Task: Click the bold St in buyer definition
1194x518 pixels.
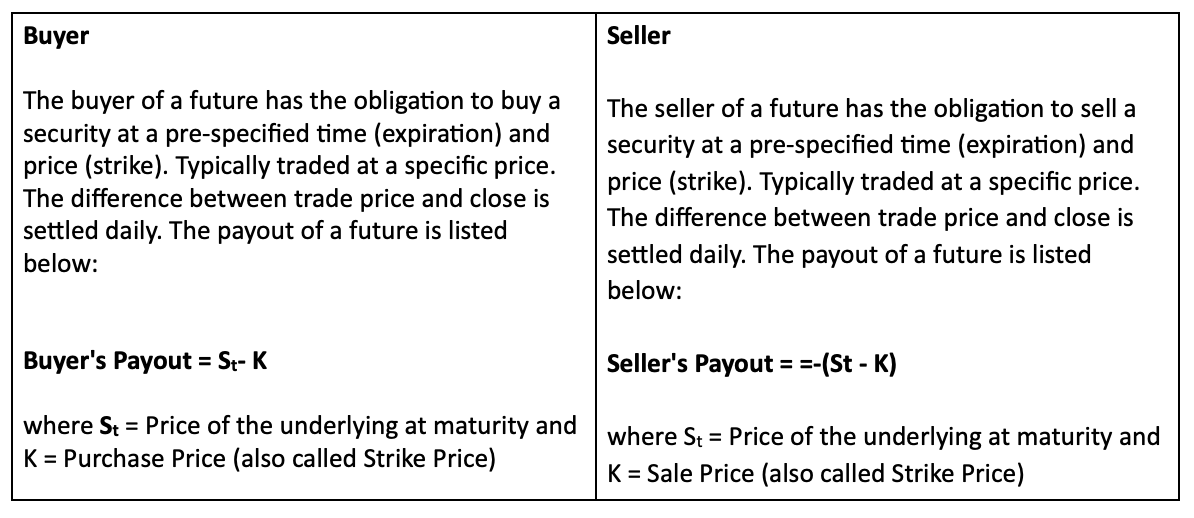Action: (110, 426)
